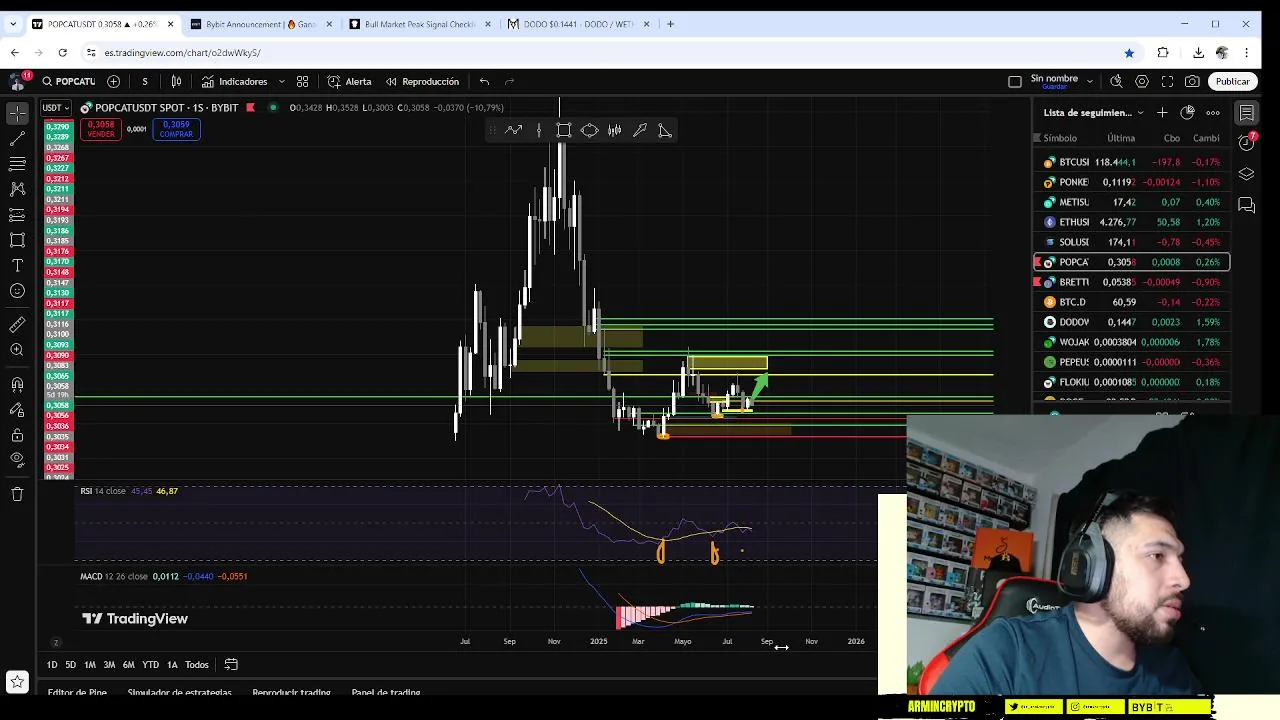Open the Indicadores dialog
The width and height of the screenshot is (1280, 720).
coord(234,82)
